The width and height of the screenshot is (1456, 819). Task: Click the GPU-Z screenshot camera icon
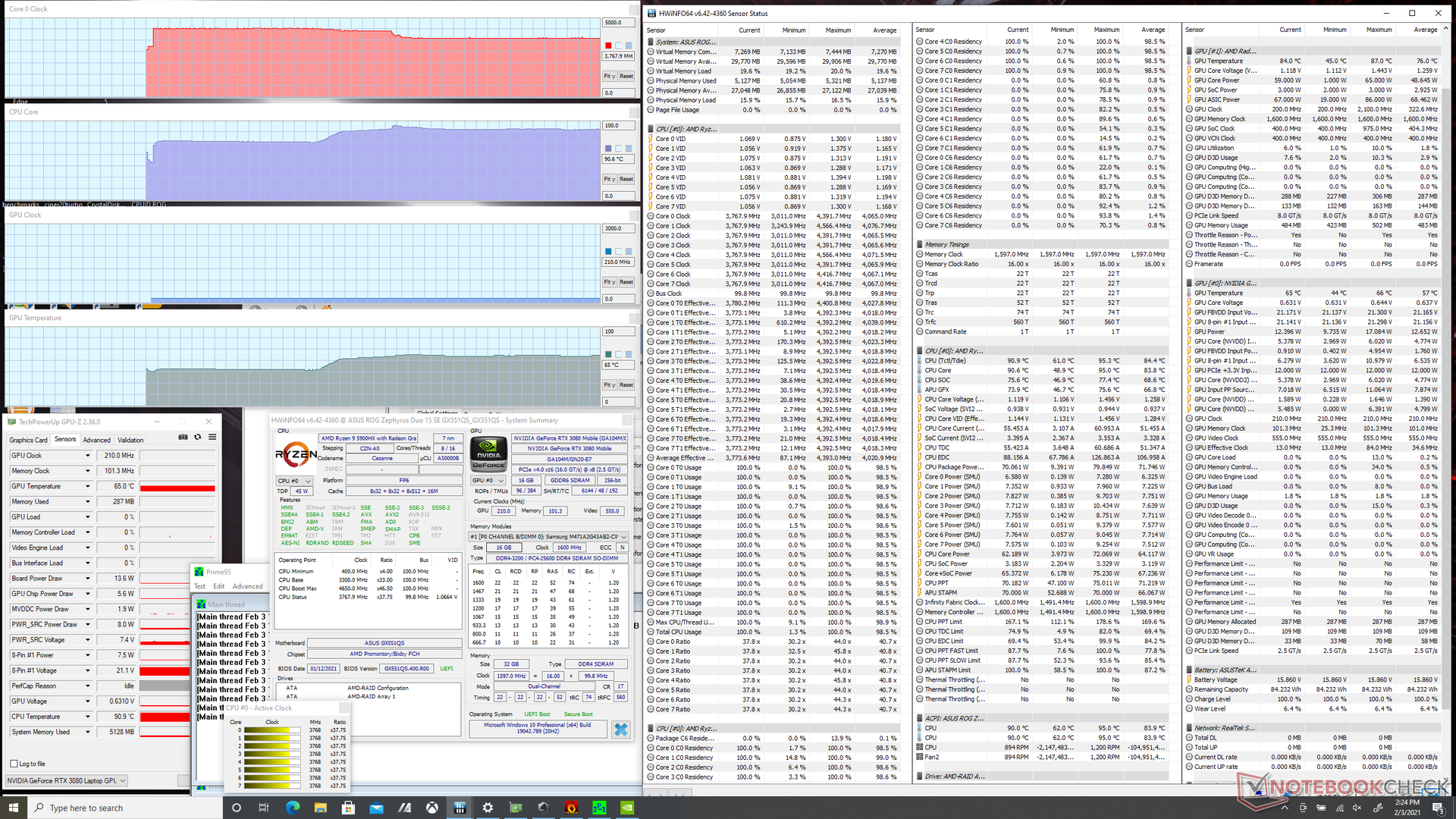pyautogui.click(x=183, y=438)
